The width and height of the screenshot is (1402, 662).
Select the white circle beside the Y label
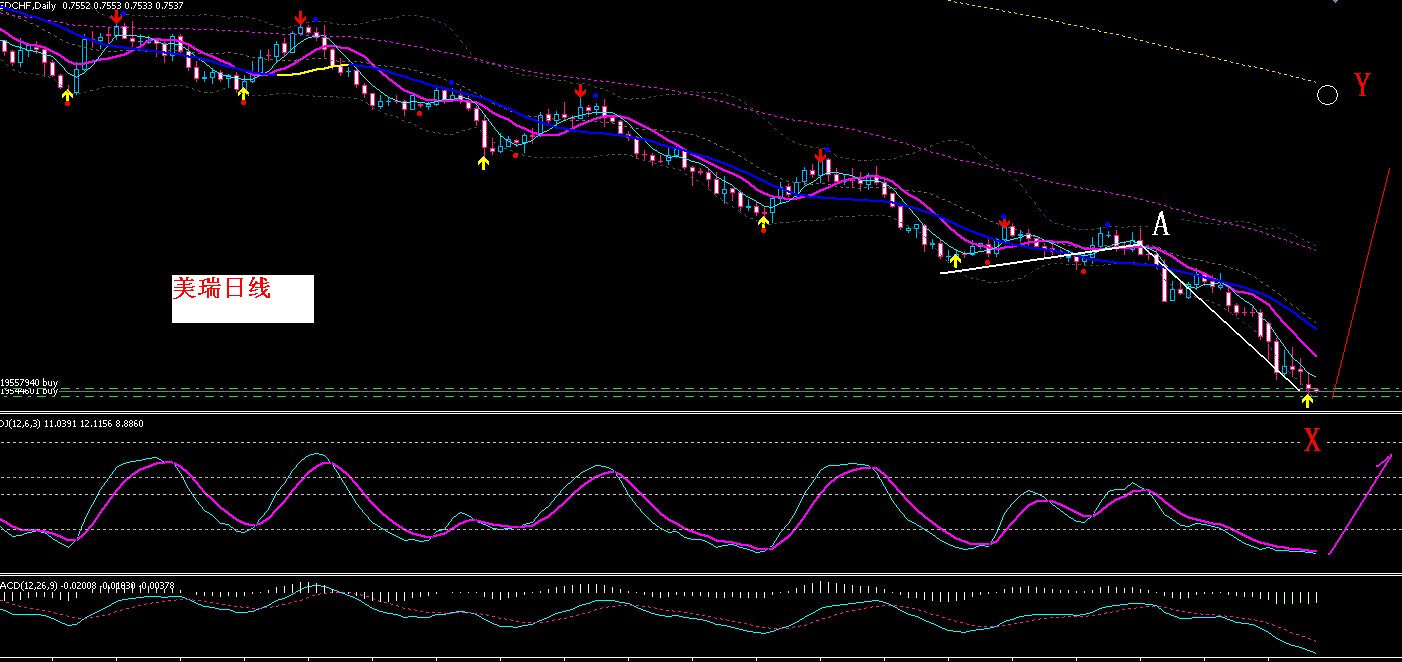1327,95
